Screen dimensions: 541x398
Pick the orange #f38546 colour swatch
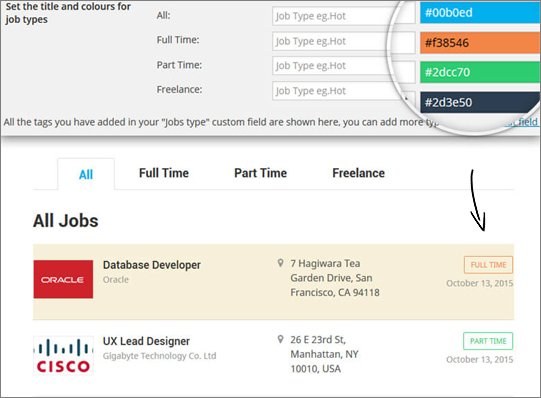coord(480,43)
